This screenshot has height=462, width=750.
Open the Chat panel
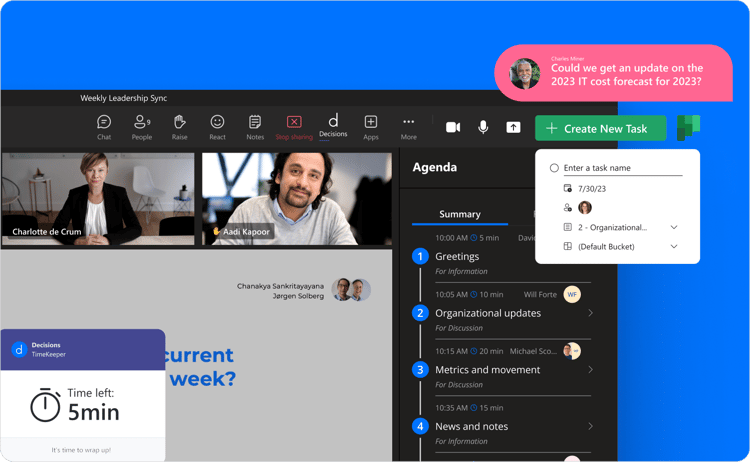(x=104, y=127)
